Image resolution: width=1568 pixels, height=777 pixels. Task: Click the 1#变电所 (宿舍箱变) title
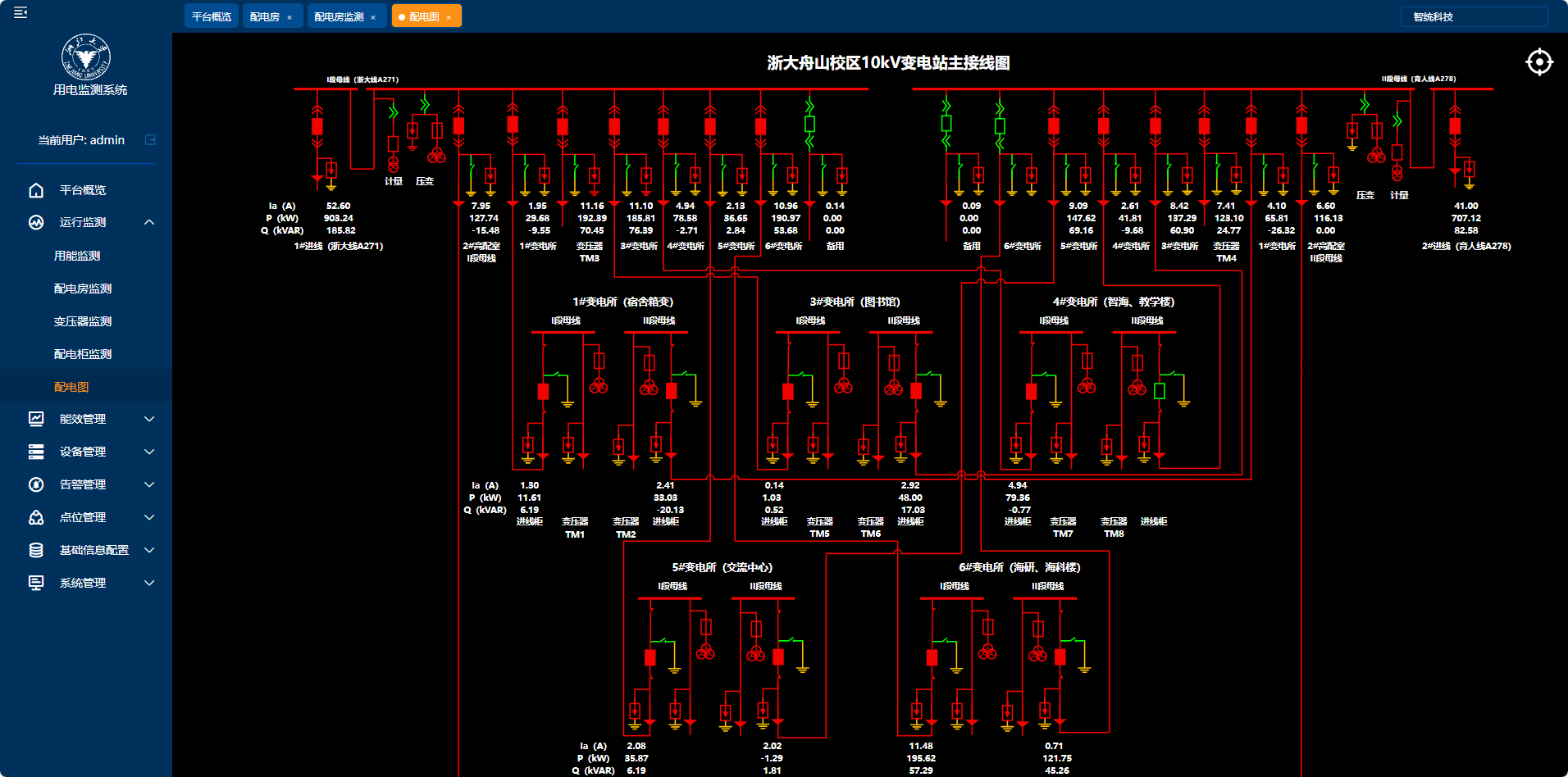[623, 302]
